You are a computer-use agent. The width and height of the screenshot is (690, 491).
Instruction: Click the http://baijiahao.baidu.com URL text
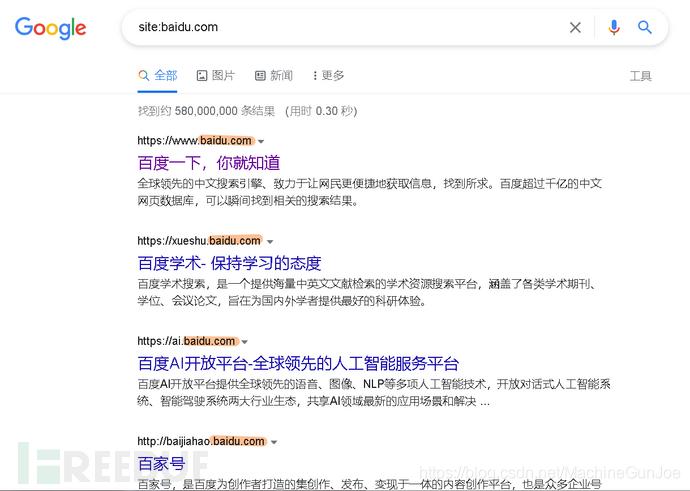[201, 441]
